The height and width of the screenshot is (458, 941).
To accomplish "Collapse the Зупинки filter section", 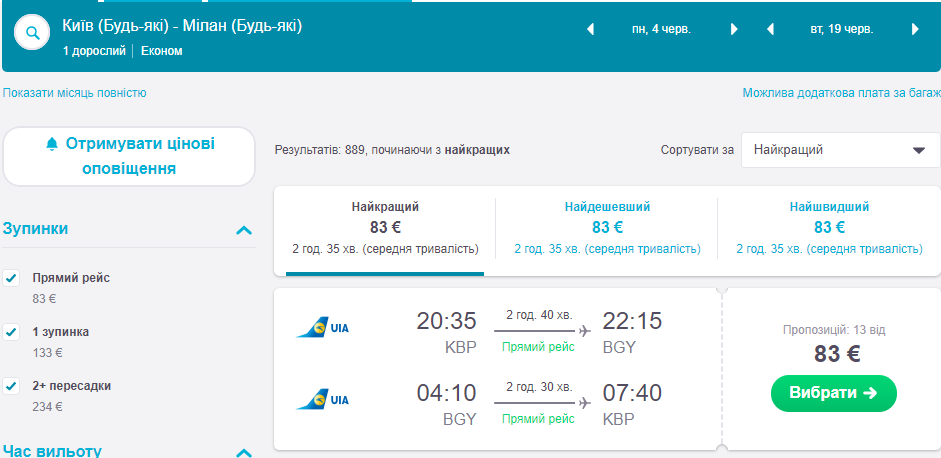I will tap(243, 230).
